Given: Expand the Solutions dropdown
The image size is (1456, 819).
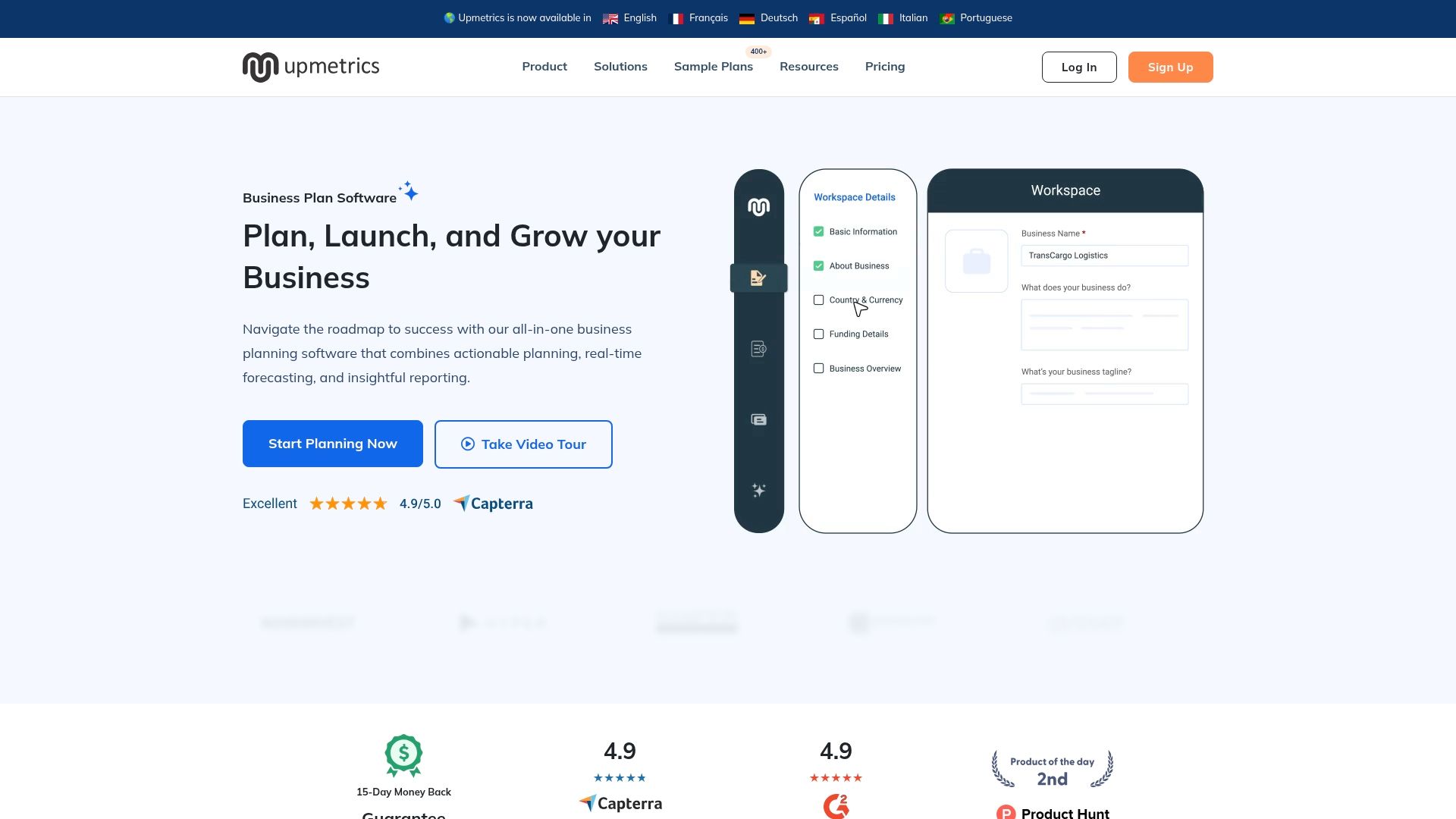Looking at the screenshot, I should click(x=620, y=67).
